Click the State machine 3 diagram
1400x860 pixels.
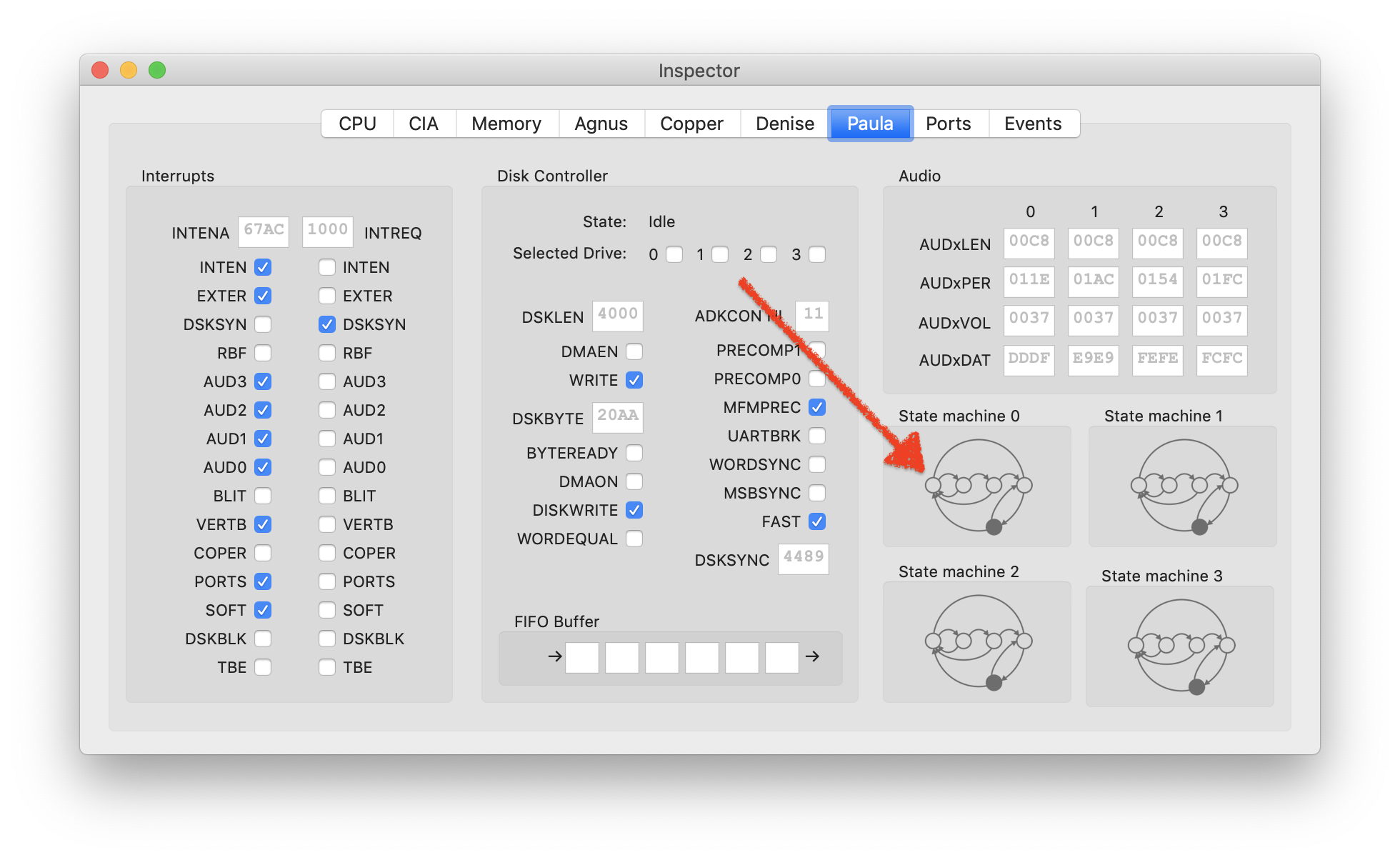tap(1181, 646)
